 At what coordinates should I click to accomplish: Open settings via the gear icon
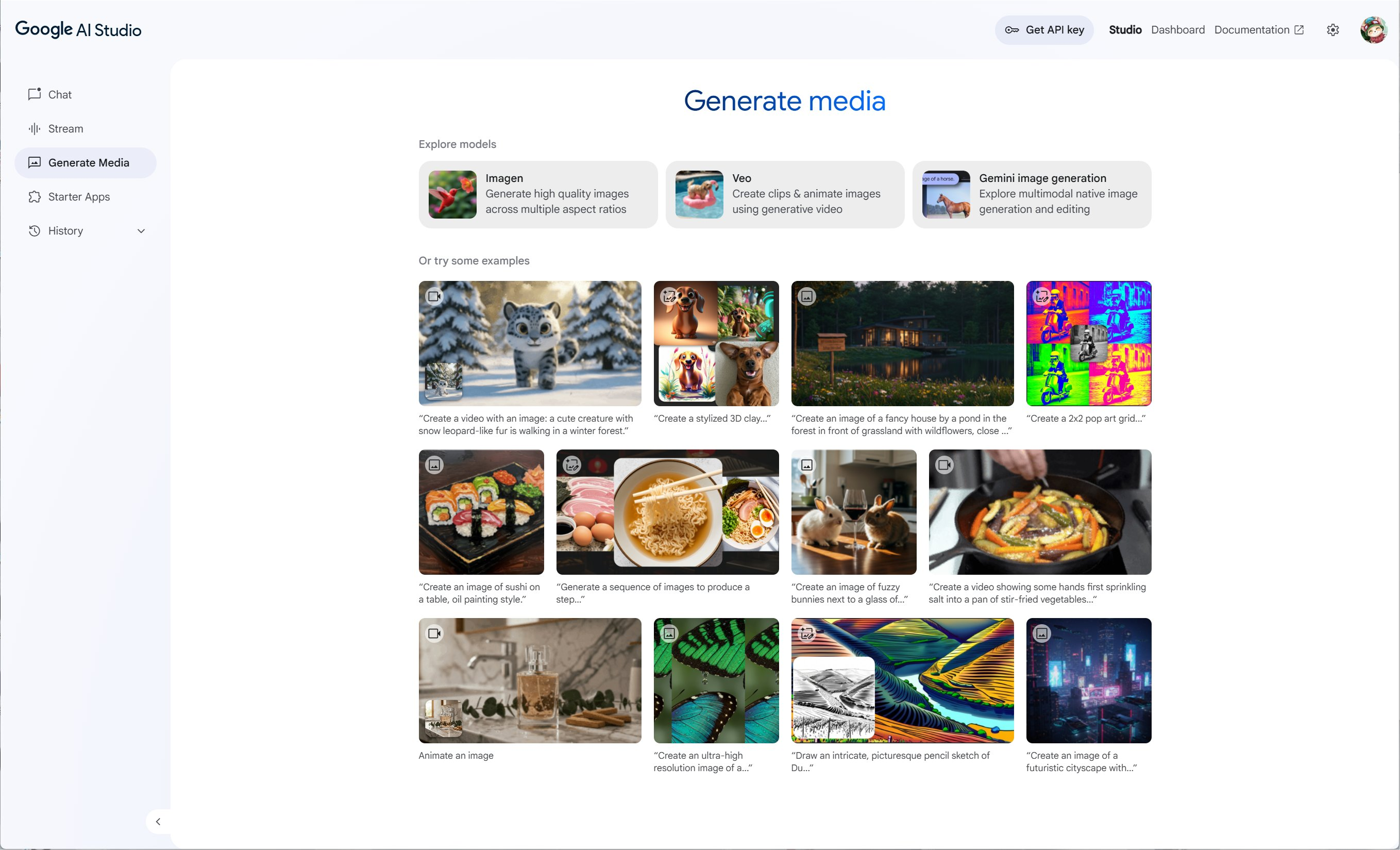(1333, 30)
